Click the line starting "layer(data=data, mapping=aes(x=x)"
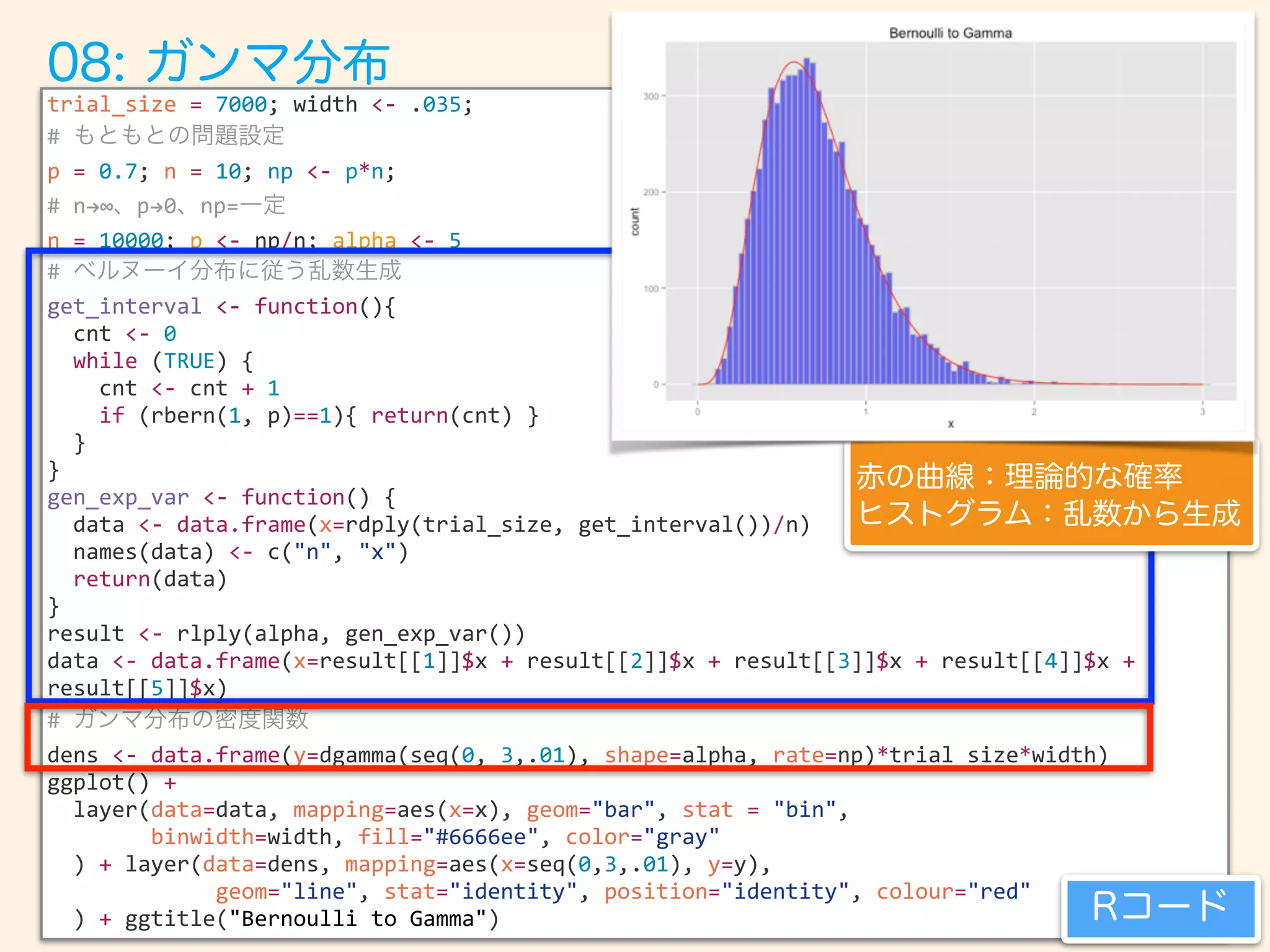This screenshot has width=1270, height=952. tap(461, 809)
